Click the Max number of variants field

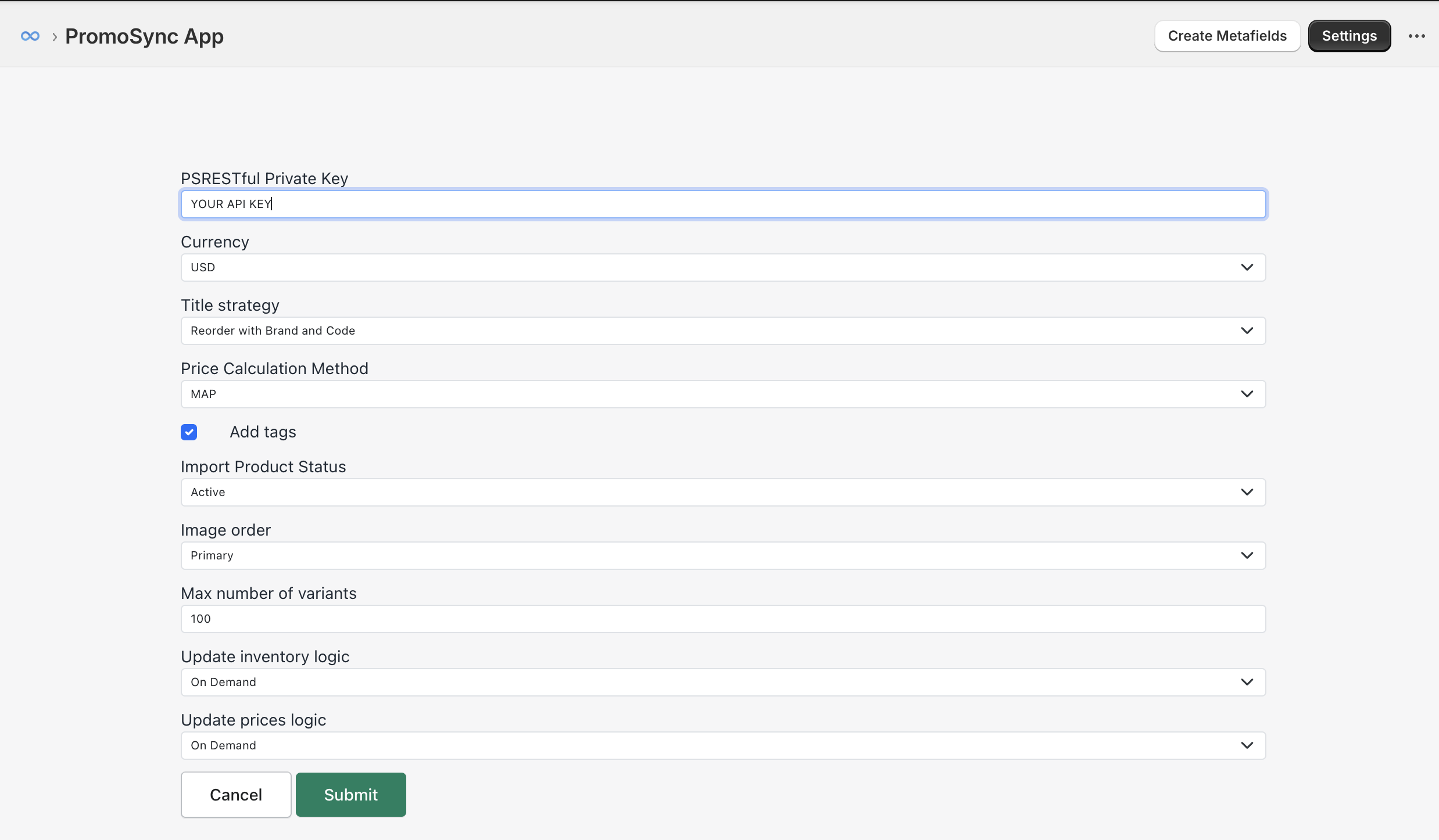(x=722, y=619)
